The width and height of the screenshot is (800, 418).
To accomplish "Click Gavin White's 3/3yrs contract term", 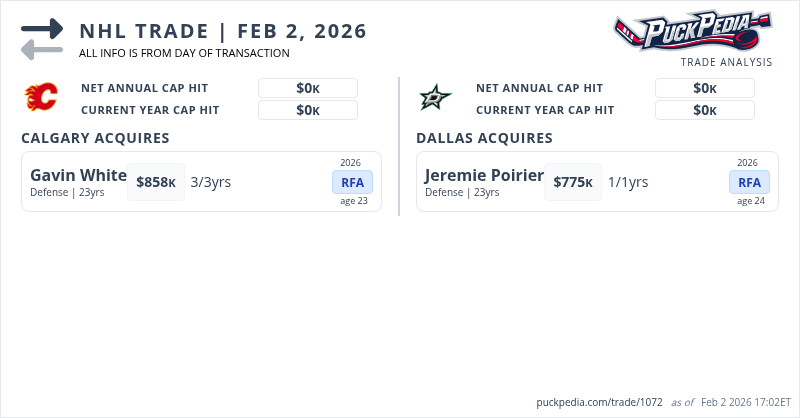I will [211, 182].
